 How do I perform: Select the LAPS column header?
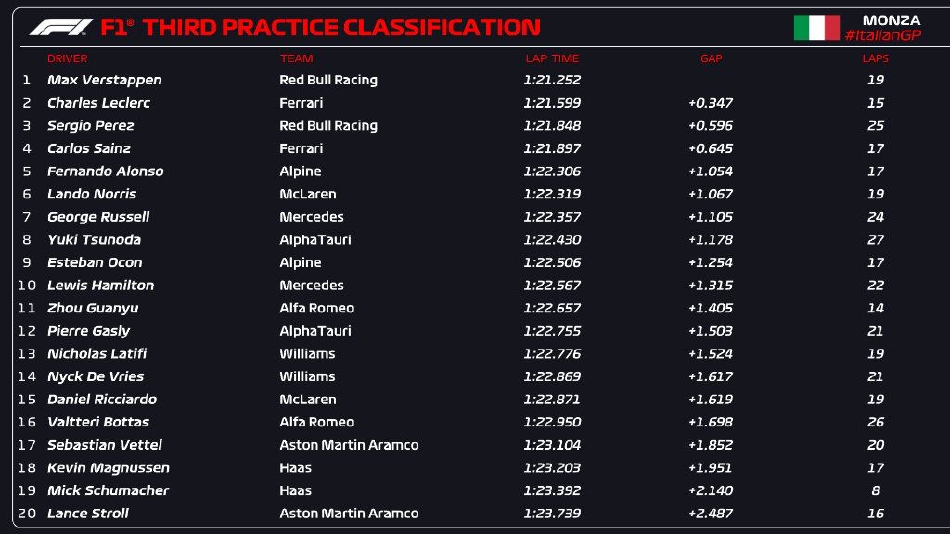click(x=876, y=59)
